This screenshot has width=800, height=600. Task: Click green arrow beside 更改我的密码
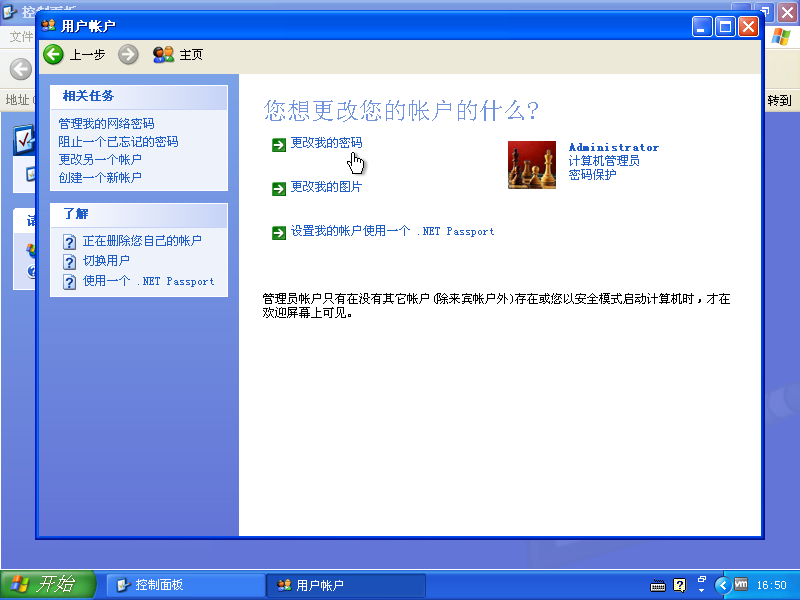pos(278,146)
